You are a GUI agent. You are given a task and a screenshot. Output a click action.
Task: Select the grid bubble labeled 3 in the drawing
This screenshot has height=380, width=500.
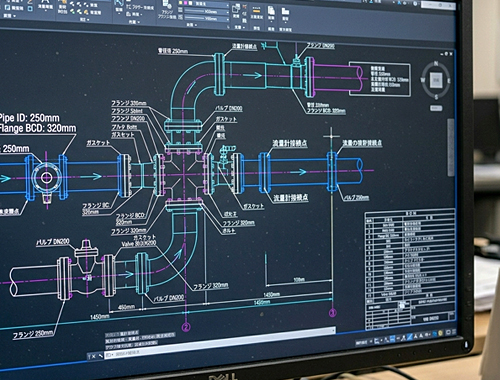coord(333,313)
